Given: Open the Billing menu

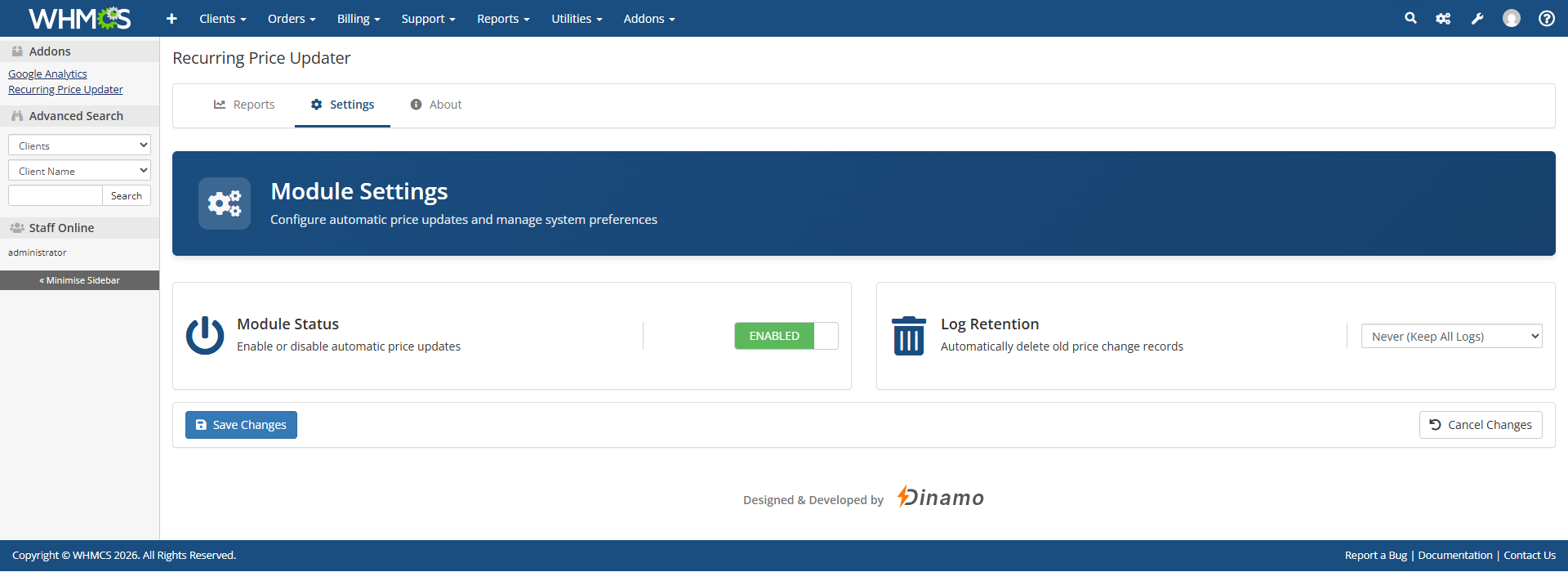Looking at the screenshot, I should 359,19.
